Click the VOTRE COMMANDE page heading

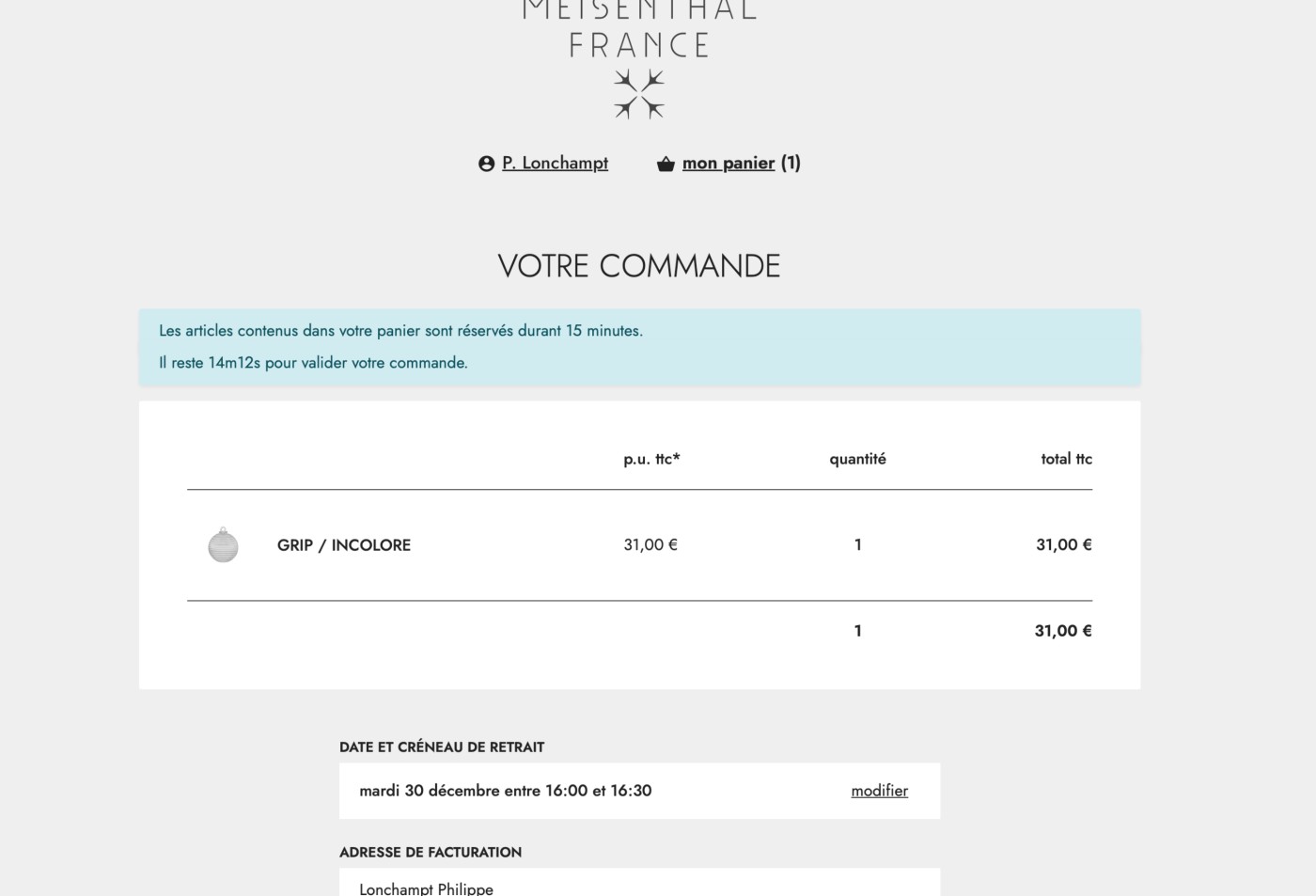click(x=638, y=266)
